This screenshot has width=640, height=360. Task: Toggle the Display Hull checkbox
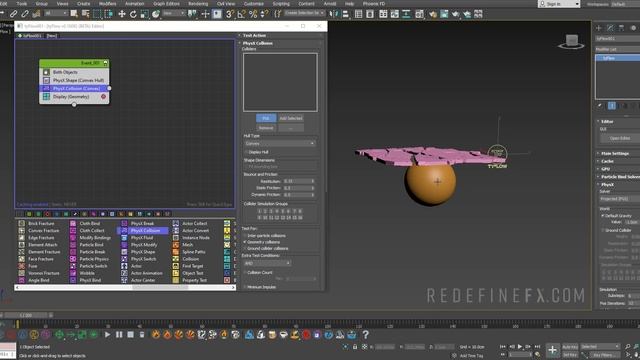click(246, 152)
